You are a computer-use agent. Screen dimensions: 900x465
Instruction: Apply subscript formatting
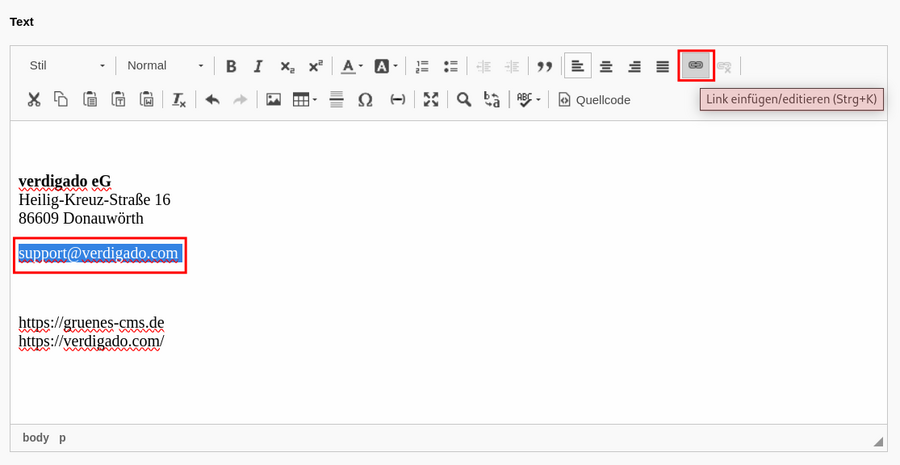[287, 66]
